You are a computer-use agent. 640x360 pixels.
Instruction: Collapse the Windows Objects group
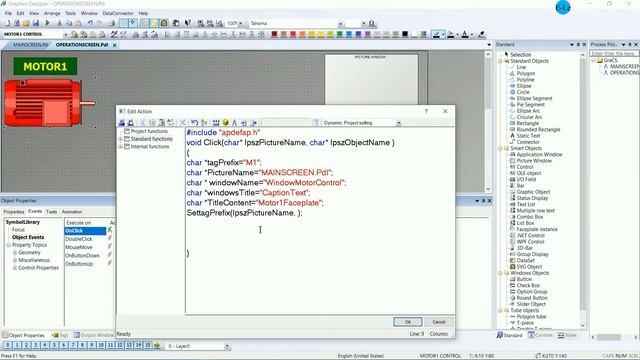tap(500, 273)
